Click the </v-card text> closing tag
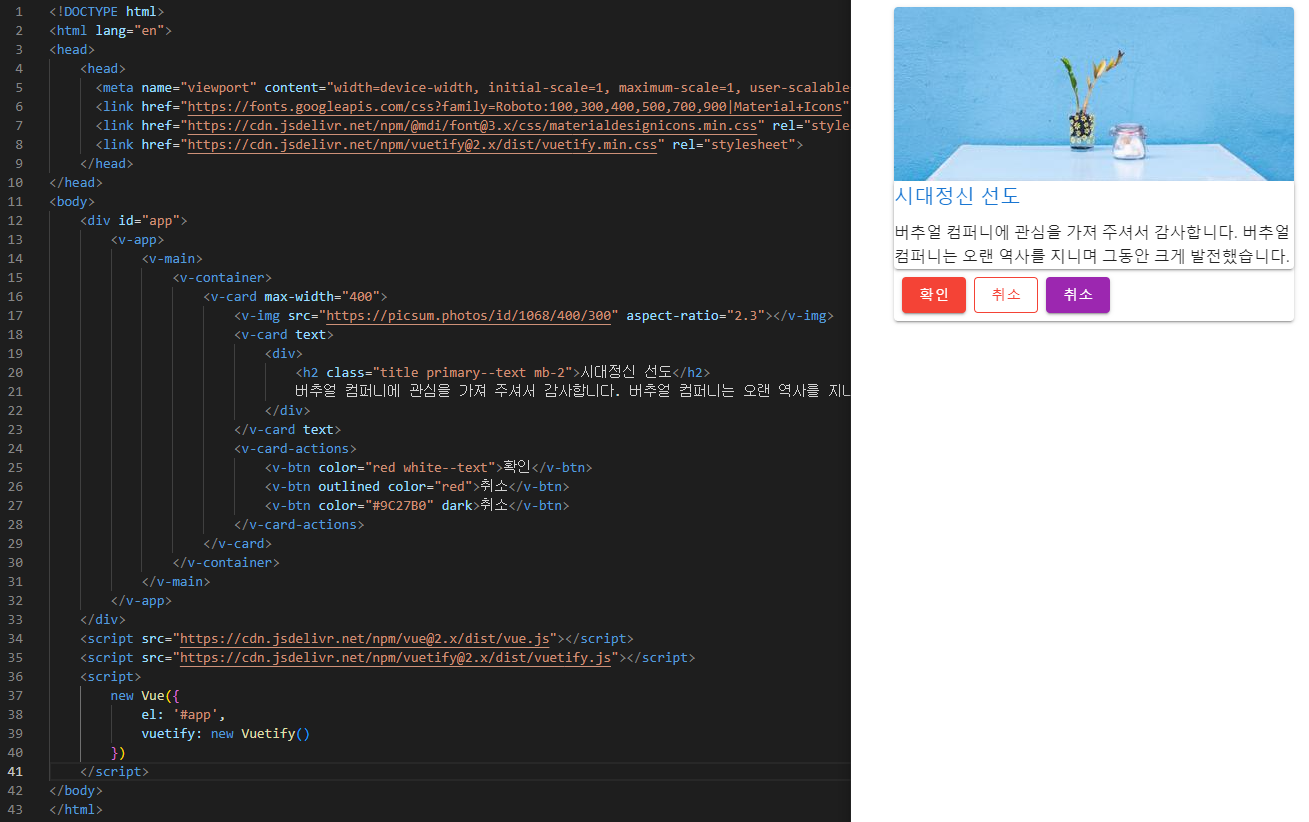1309x822 pixels. pyautogui.click(x=288, y=429)
